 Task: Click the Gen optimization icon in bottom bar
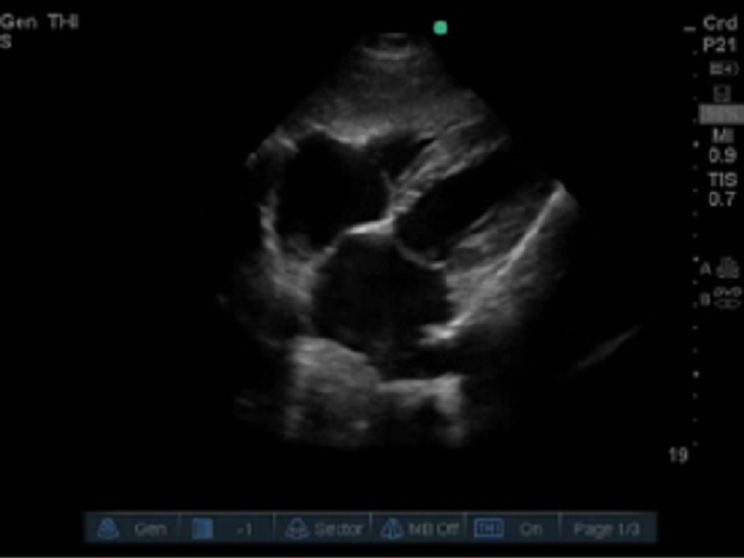[x=108, y=528]
